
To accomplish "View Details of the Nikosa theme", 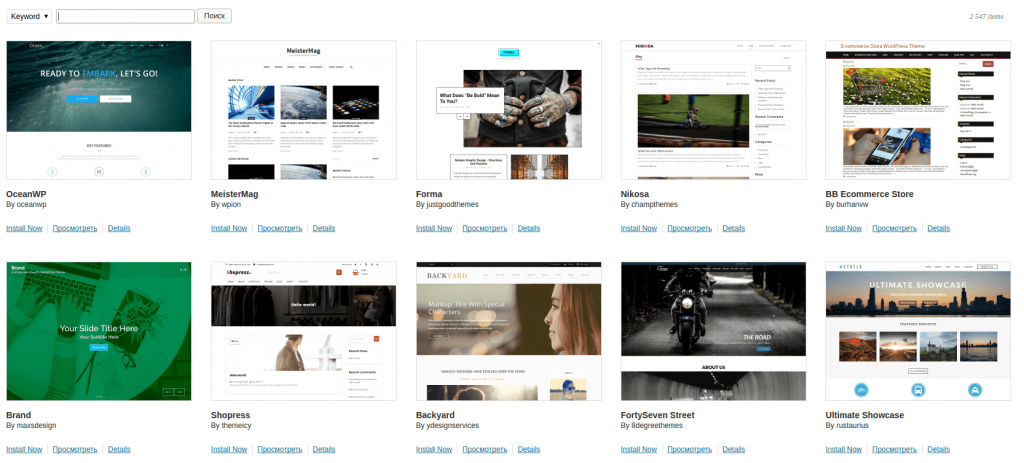I will pos(733,229).
